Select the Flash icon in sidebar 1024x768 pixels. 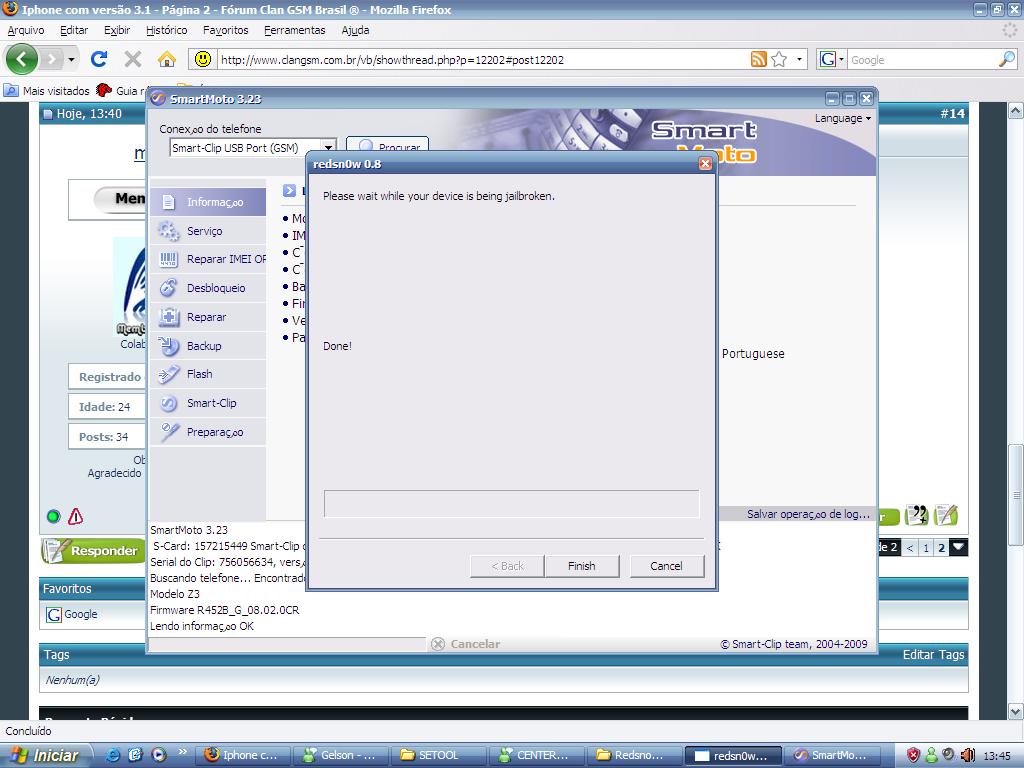pos(168,374)
